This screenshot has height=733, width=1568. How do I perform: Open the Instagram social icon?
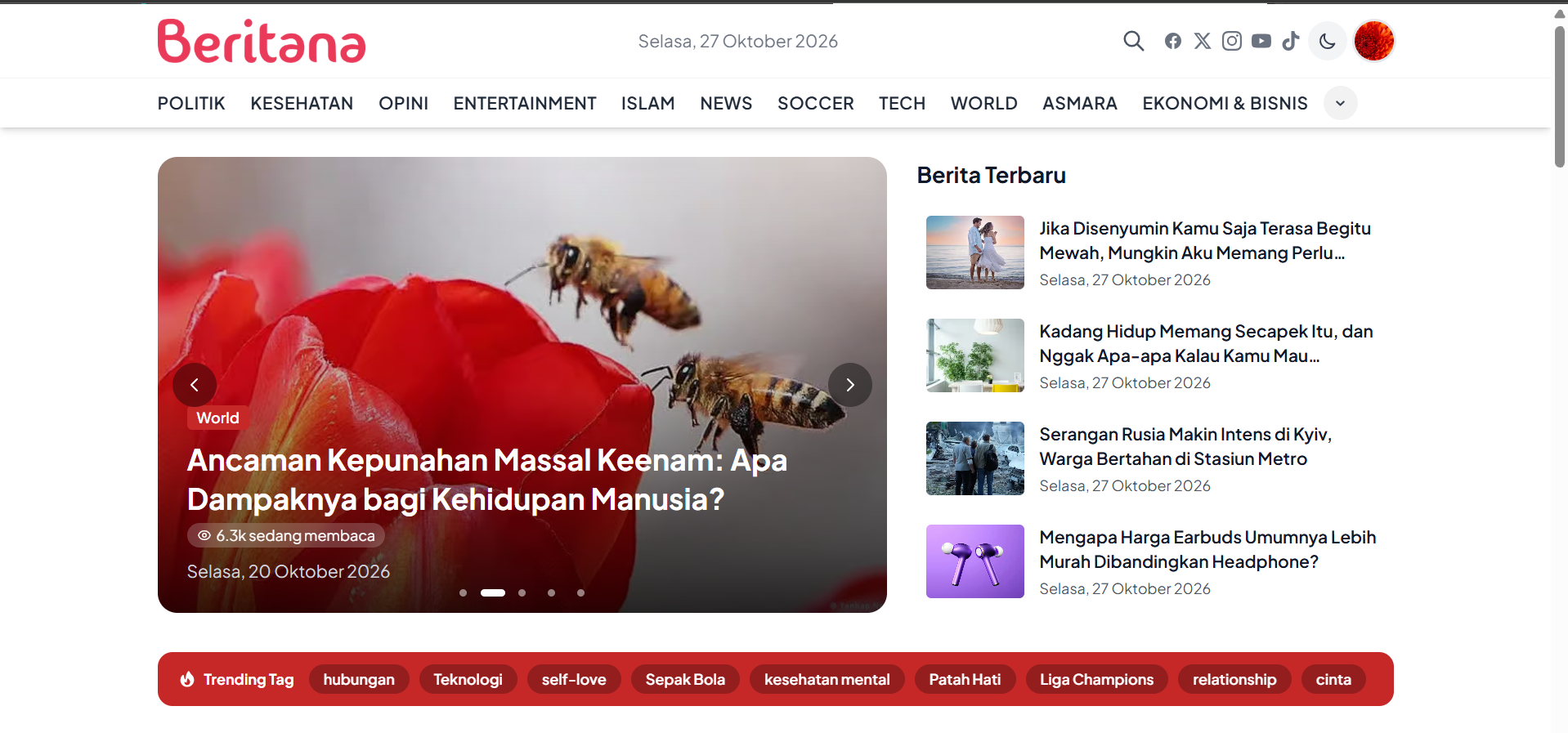(x=1232, y=41)
